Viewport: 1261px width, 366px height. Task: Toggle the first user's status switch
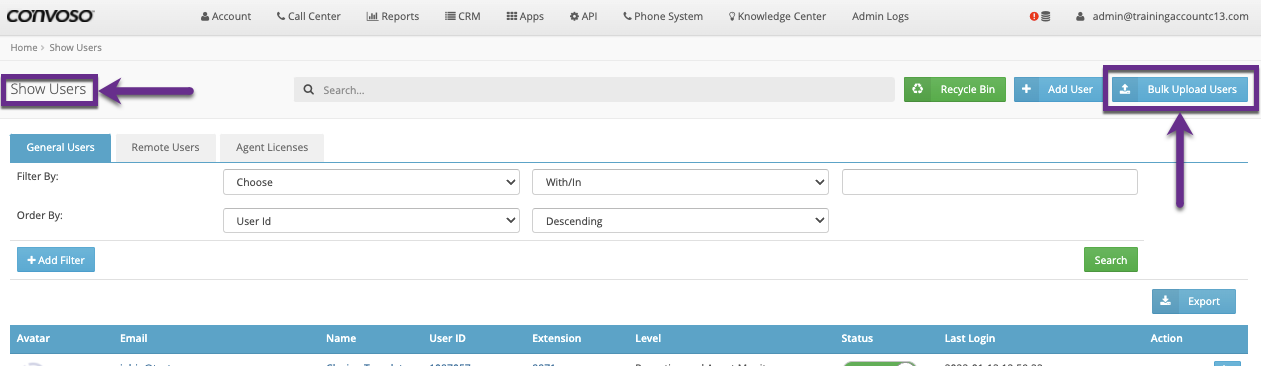[x=880, y=363]
